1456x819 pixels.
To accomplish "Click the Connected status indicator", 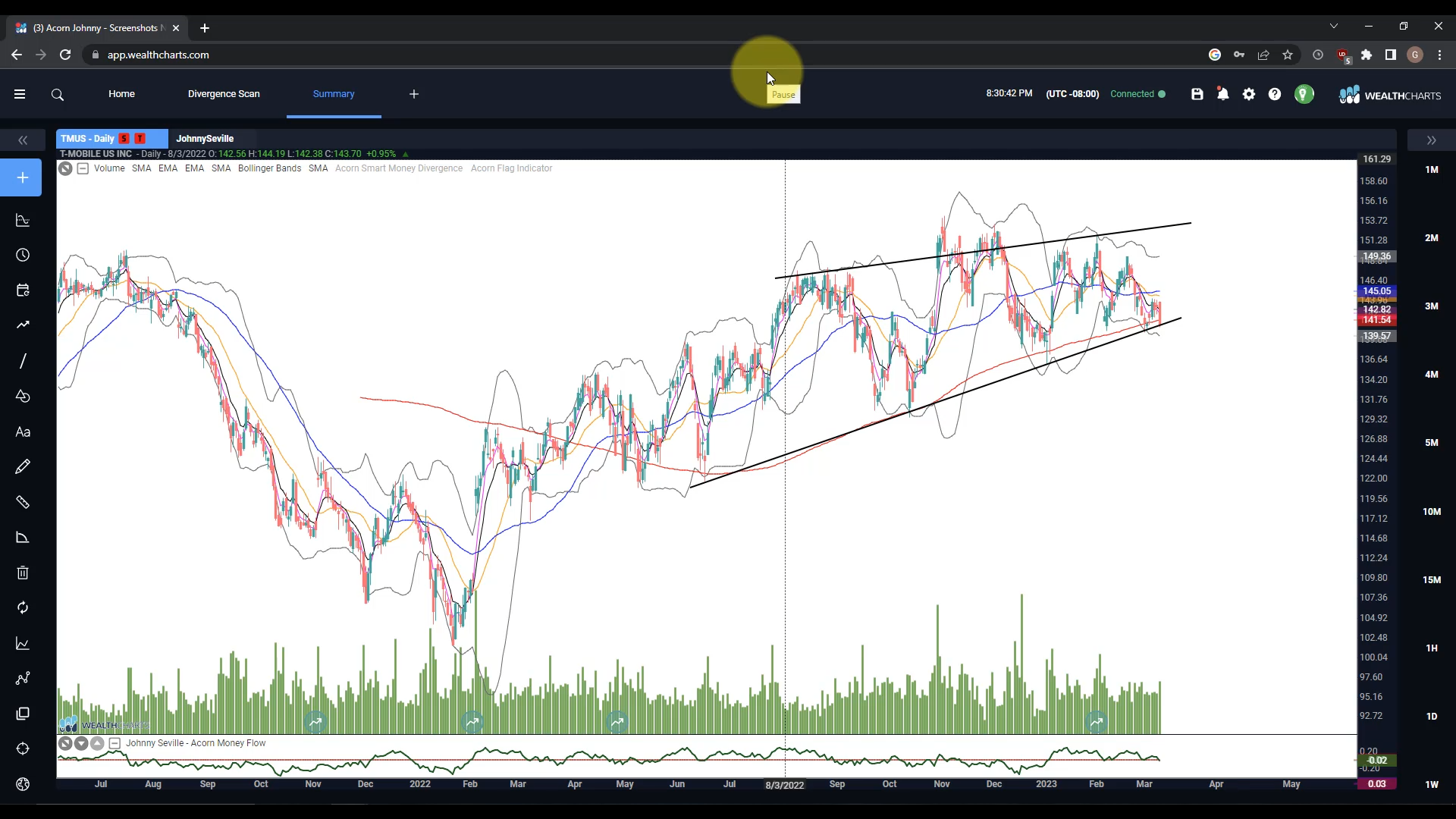I will 1137,94.
